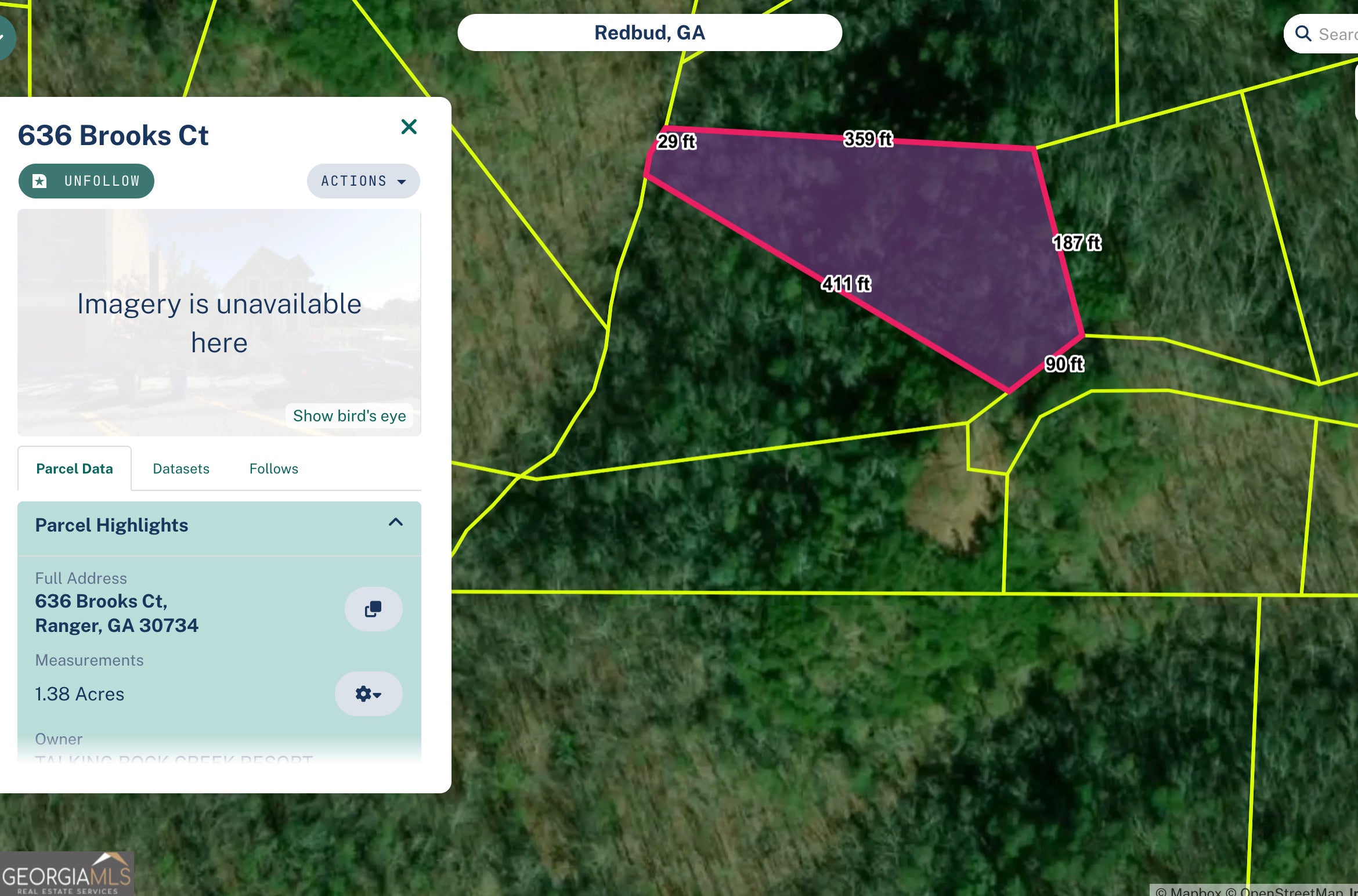Screen dimensions: 1358x896
Task: Copy the full address icon
Action: point(373,609)
